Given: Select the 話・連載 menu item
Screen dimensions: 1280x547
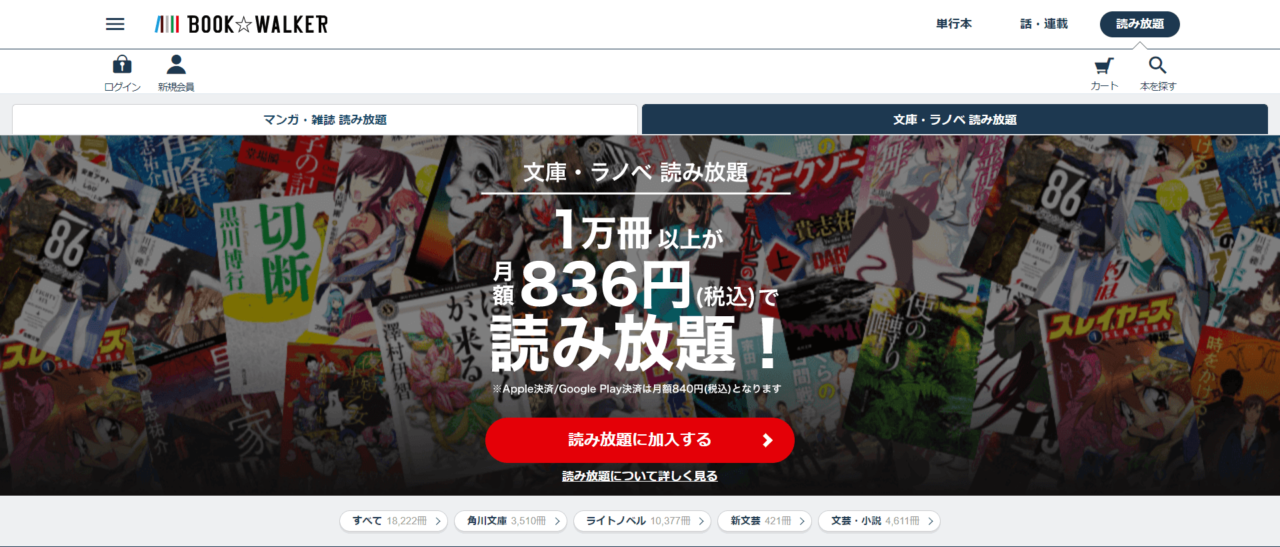Looking at the screenshot, I should (x=1043, y=24).
